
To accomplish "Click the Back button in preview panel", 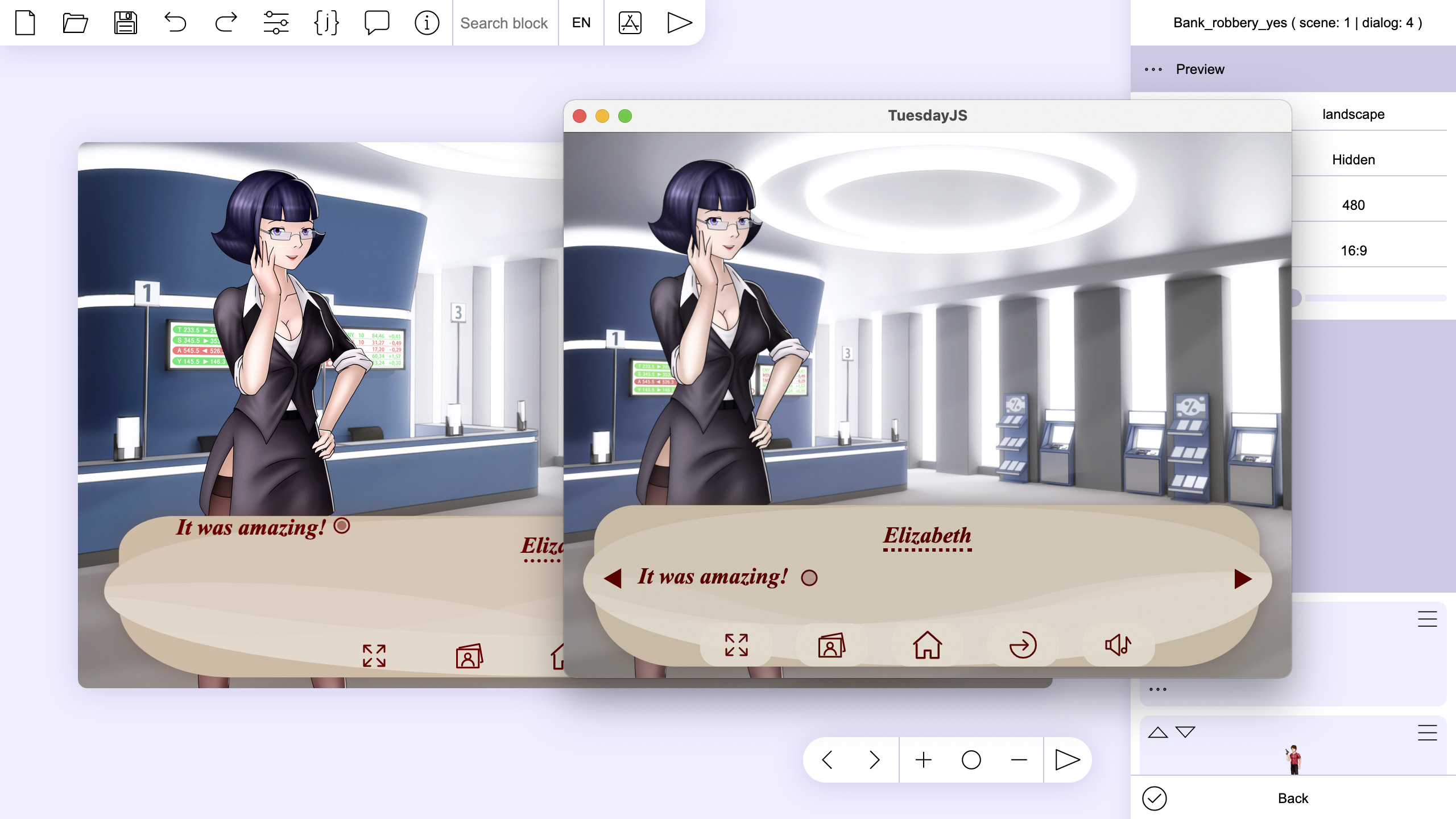I will [1292, 798].
